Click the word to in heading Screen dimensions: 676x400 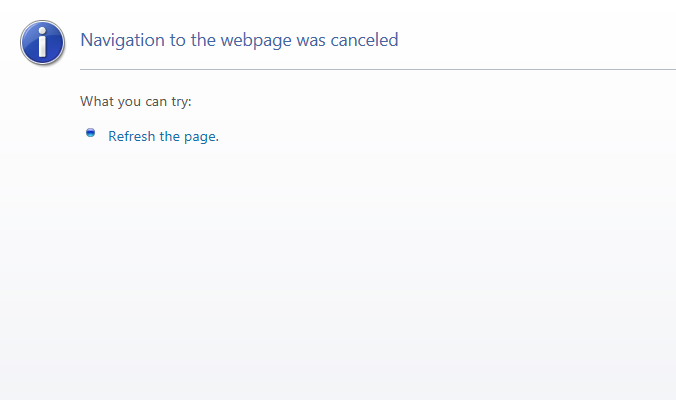[x=177, y=41]
